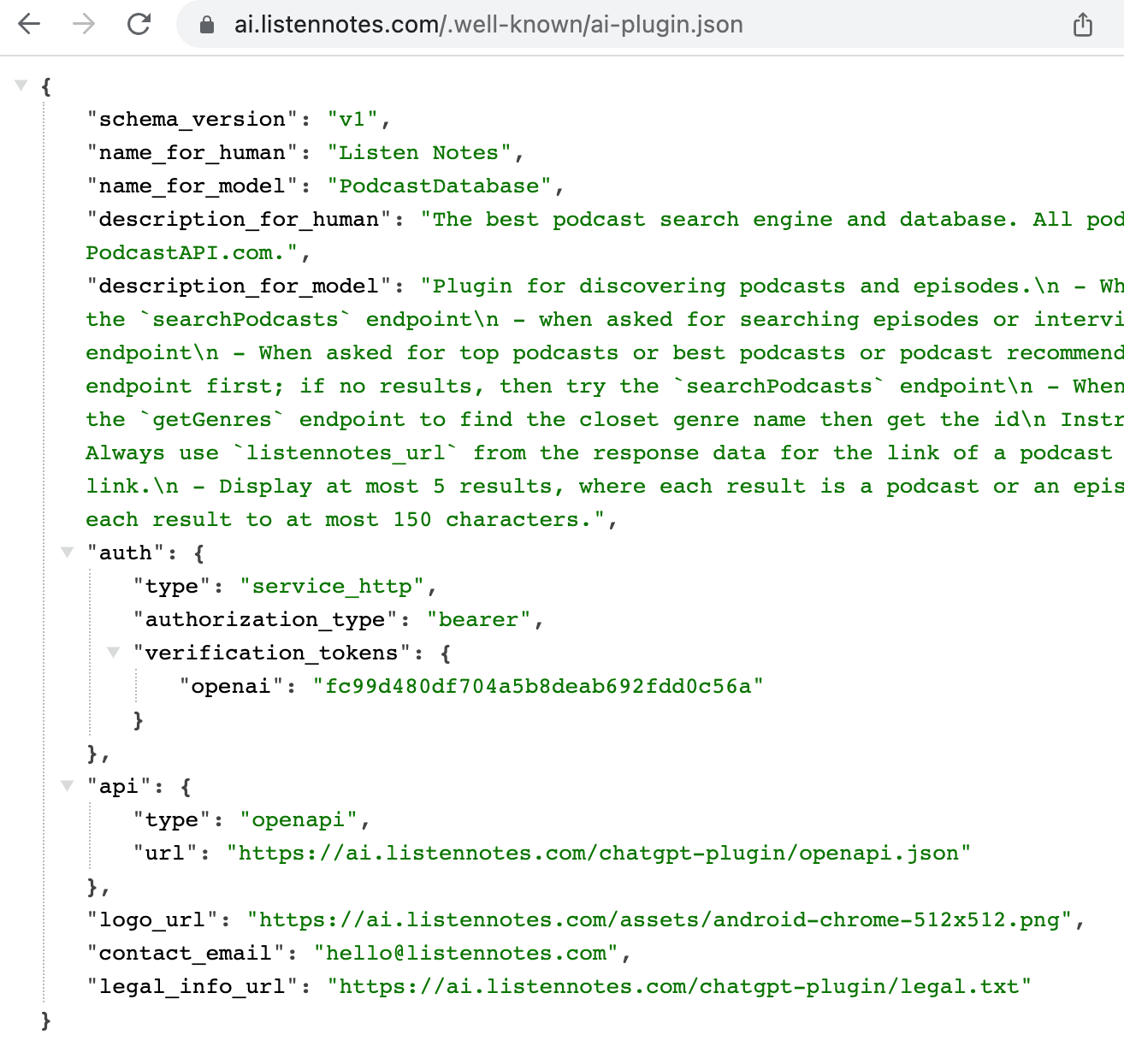The width and height of the screenshot is (1124, 1064).
Task: Click the "Listen Notes" value
Action: (x=419, y=152)
